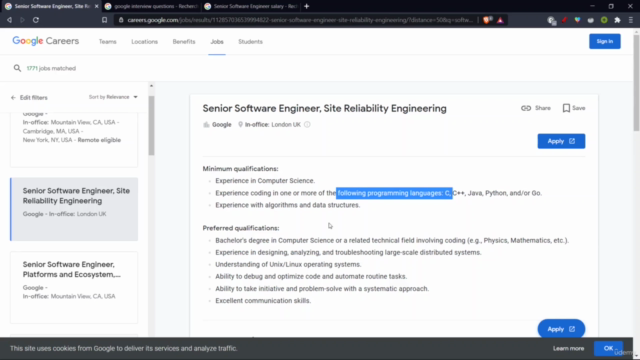Click "Excellent communication skills." text
The height and width of the screenshot is (360, 640).
(x=263, y=301)
